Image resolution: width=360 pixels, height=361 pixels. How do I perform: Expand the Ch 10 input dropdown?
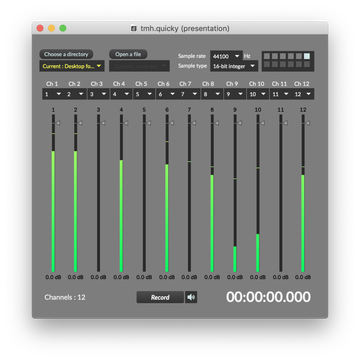coord(258,94)
